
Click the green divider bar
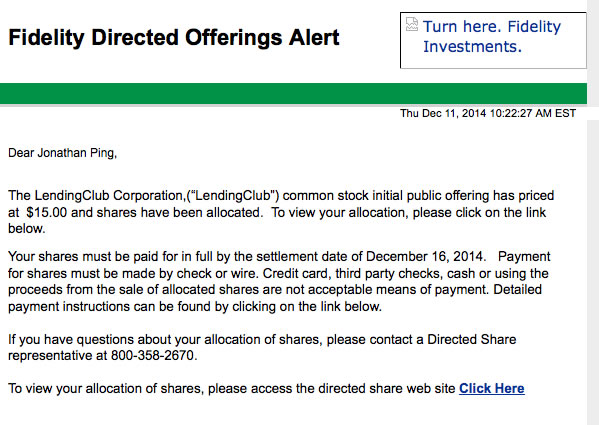293,94
